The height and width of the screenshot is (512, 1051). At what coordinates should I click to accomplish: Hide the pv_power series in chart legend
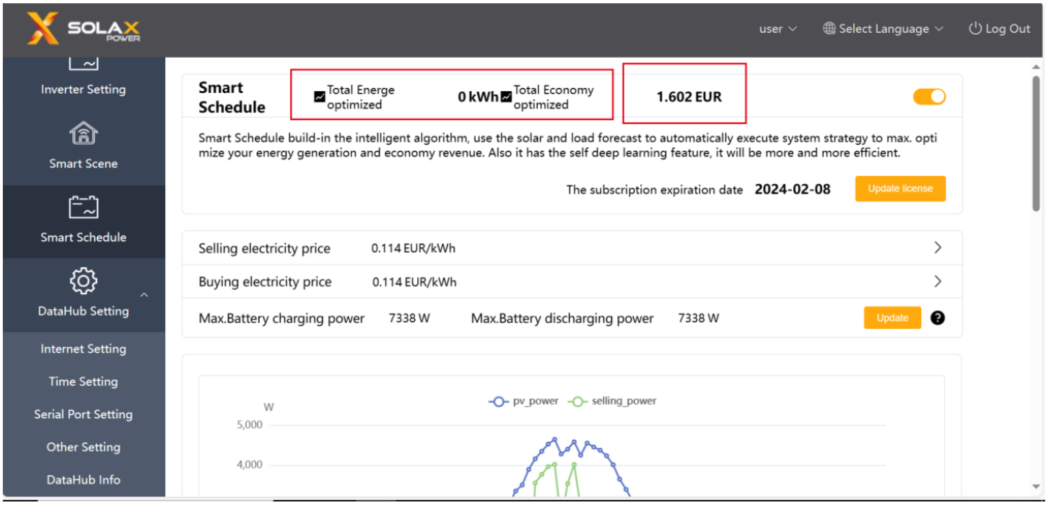[x=522, y=401]
